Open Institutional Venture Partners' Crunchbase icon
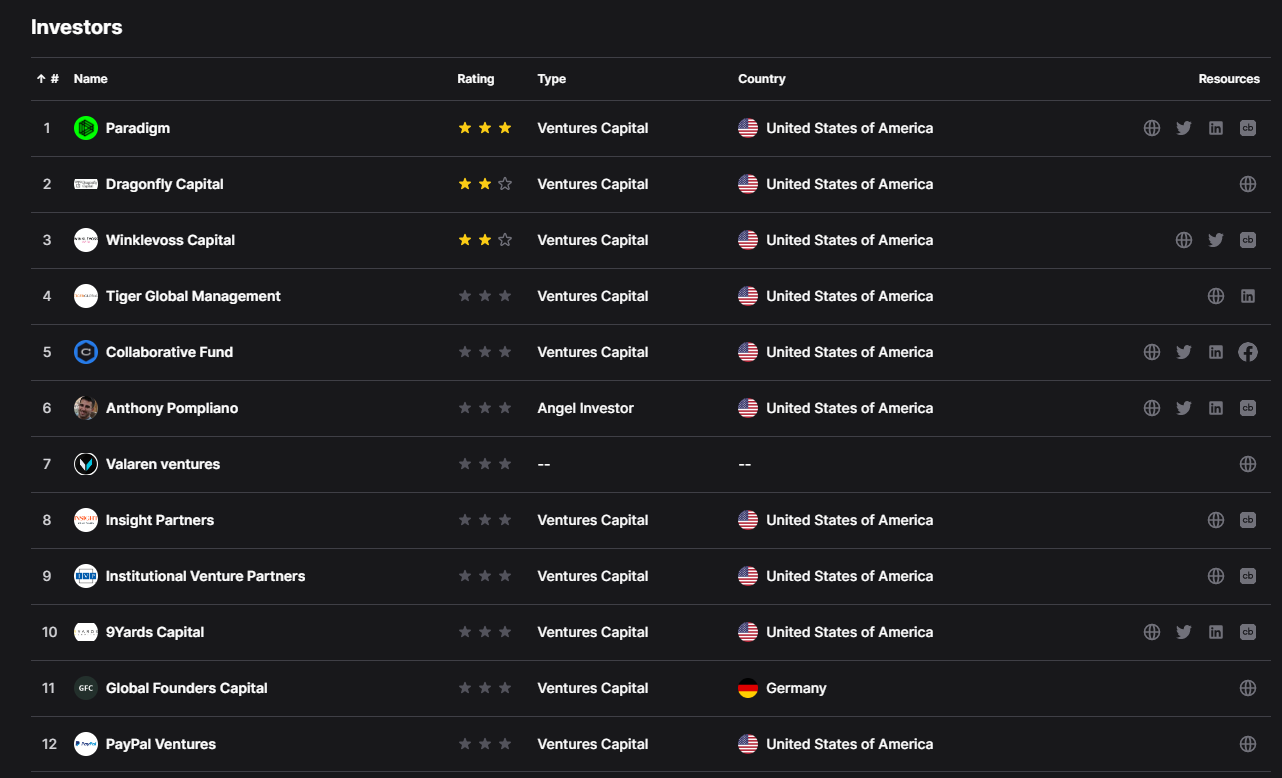The width and height of the screenshot is (1282, 778). pyautogui.click(x=1248, y=576)
